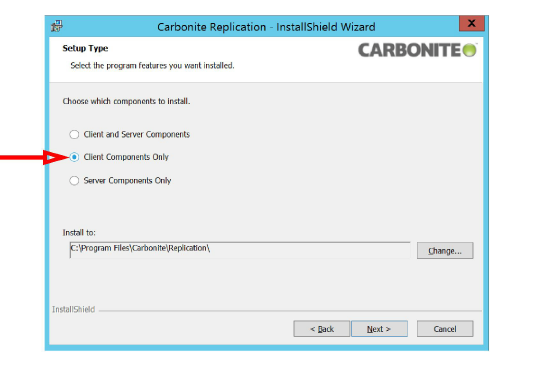The height and width of the screenshot is (365, 533).
Task: Click 'Choose which components to install.' text
Action: pyautogui.click(x=126, y=101)
